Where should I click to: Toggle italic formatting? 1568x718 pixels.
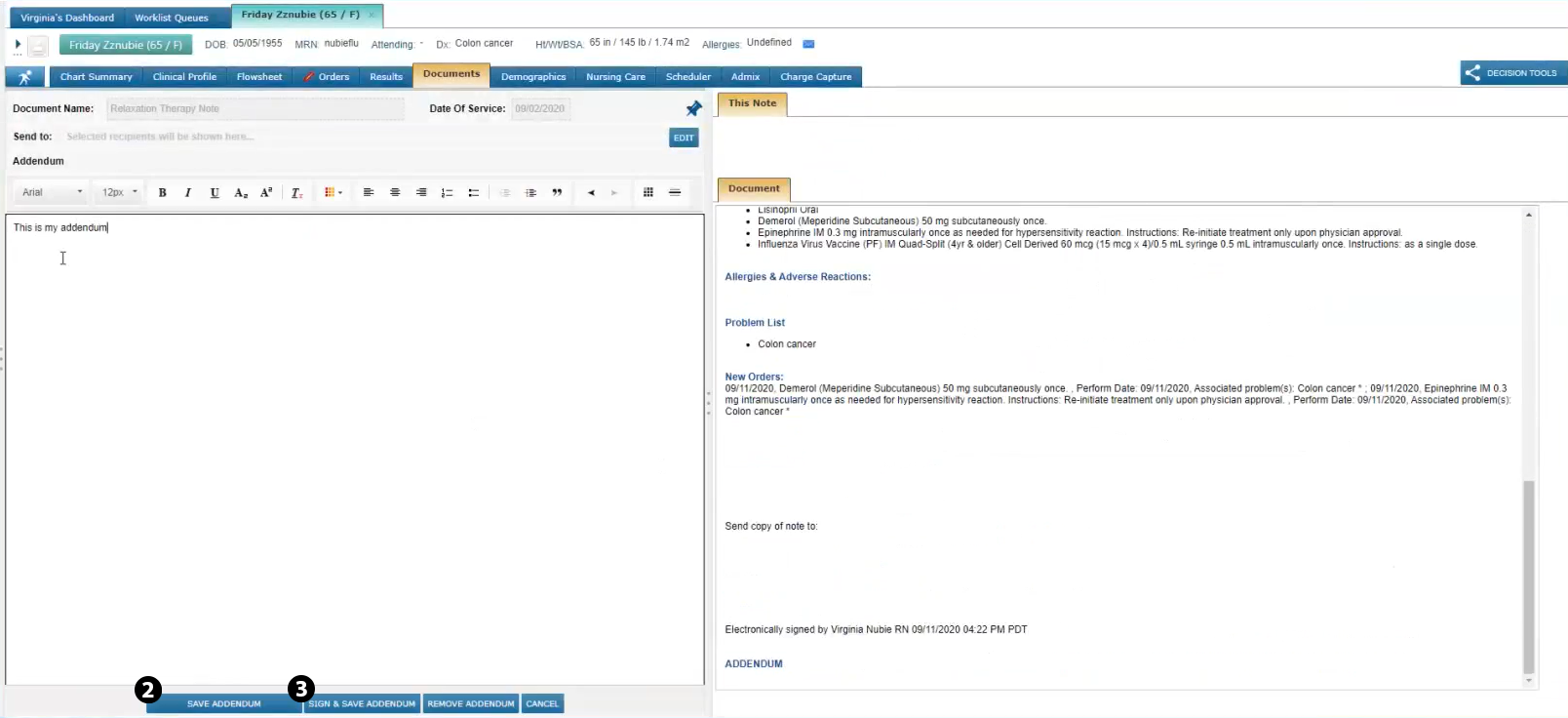188,193
